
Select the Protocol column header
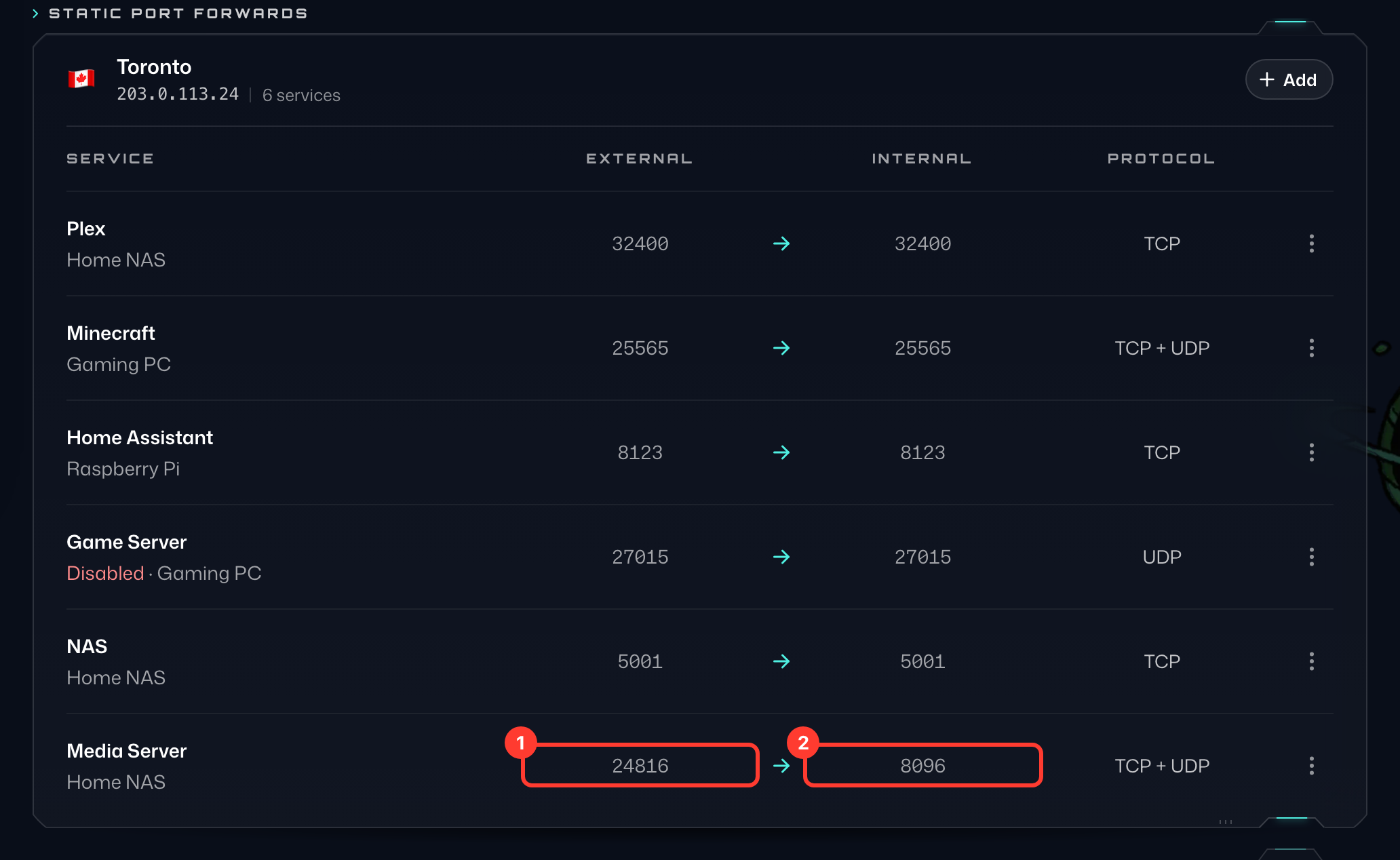click(x=1161, y=159)
